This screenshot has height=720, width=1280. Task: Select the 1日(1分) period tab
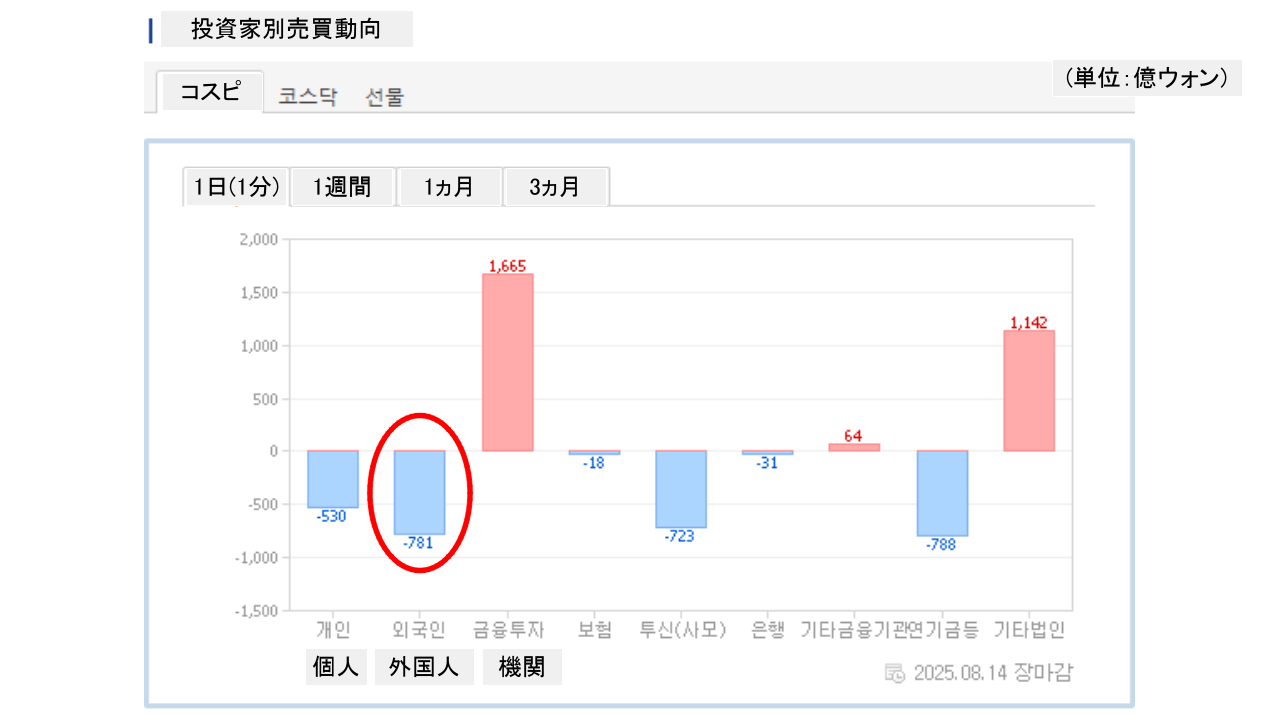(236, 187)
